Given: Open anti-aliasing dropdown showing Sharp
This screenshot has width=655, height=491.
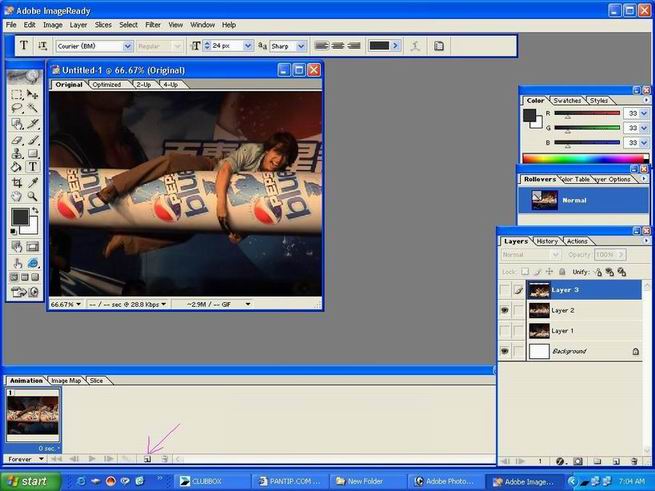Looking at the screenshot, I should click(x=301, y=46).
